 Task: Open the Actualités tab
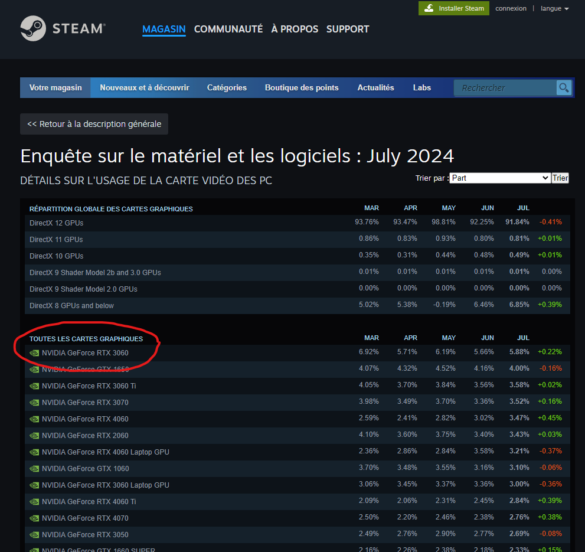[x=376, y=88]
